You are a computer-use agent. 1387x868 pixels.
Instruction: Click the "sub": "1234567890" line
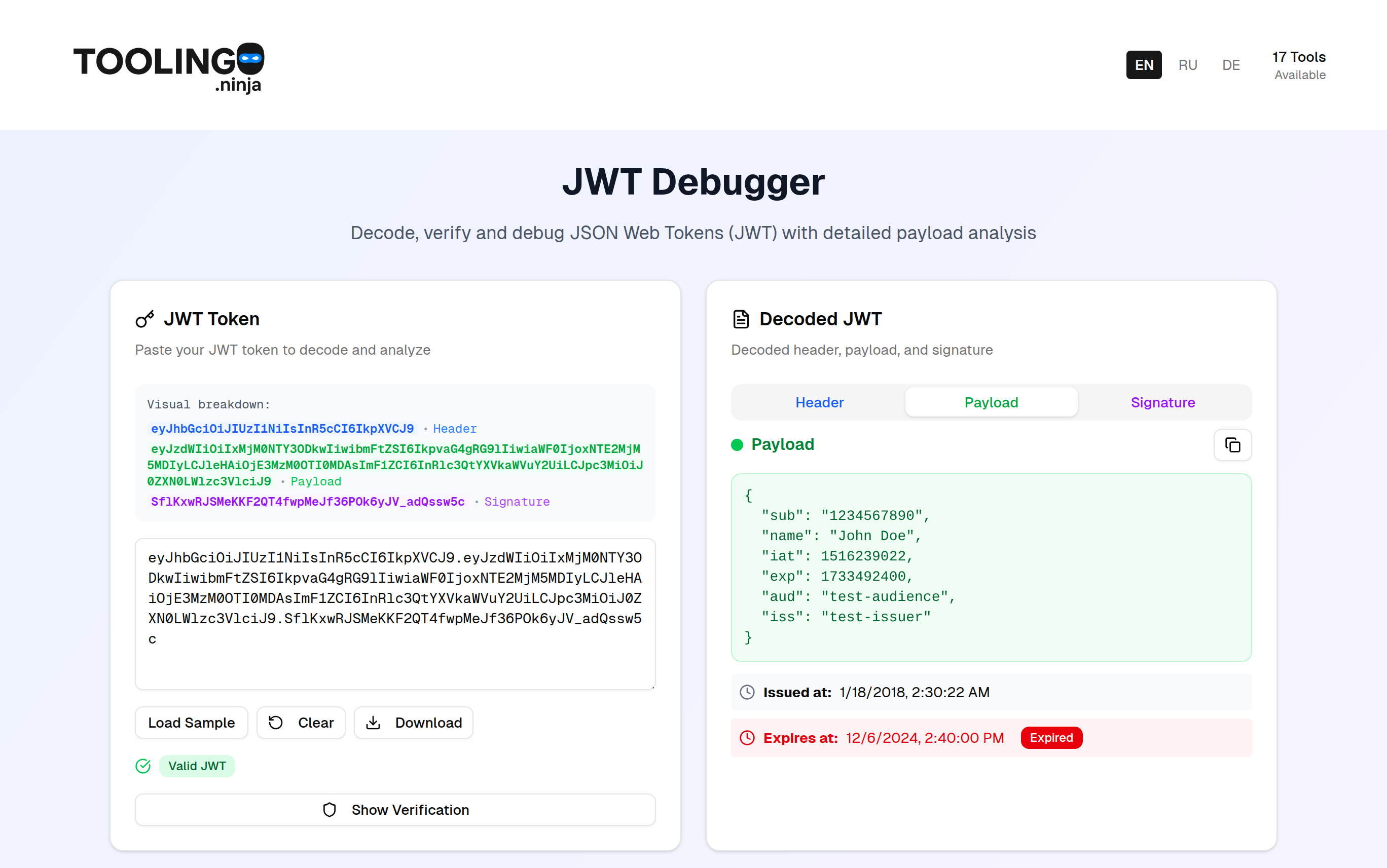[x=846, y=515]
